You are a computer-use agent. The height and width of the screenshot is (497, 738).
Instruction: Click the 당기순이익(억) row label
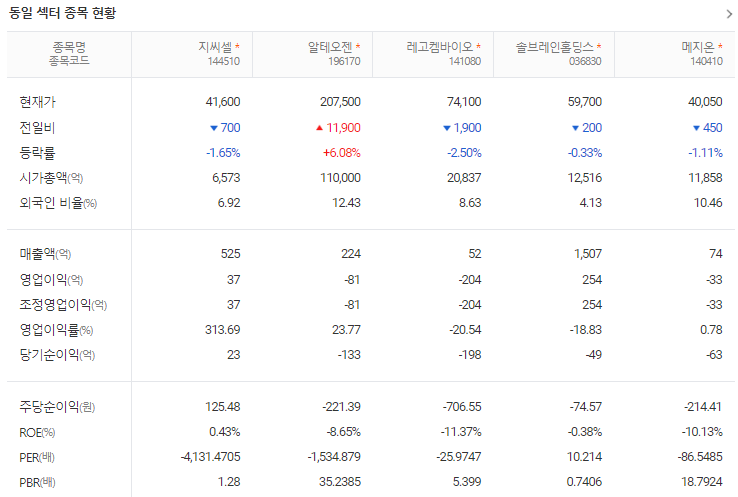tap(57, 355)
